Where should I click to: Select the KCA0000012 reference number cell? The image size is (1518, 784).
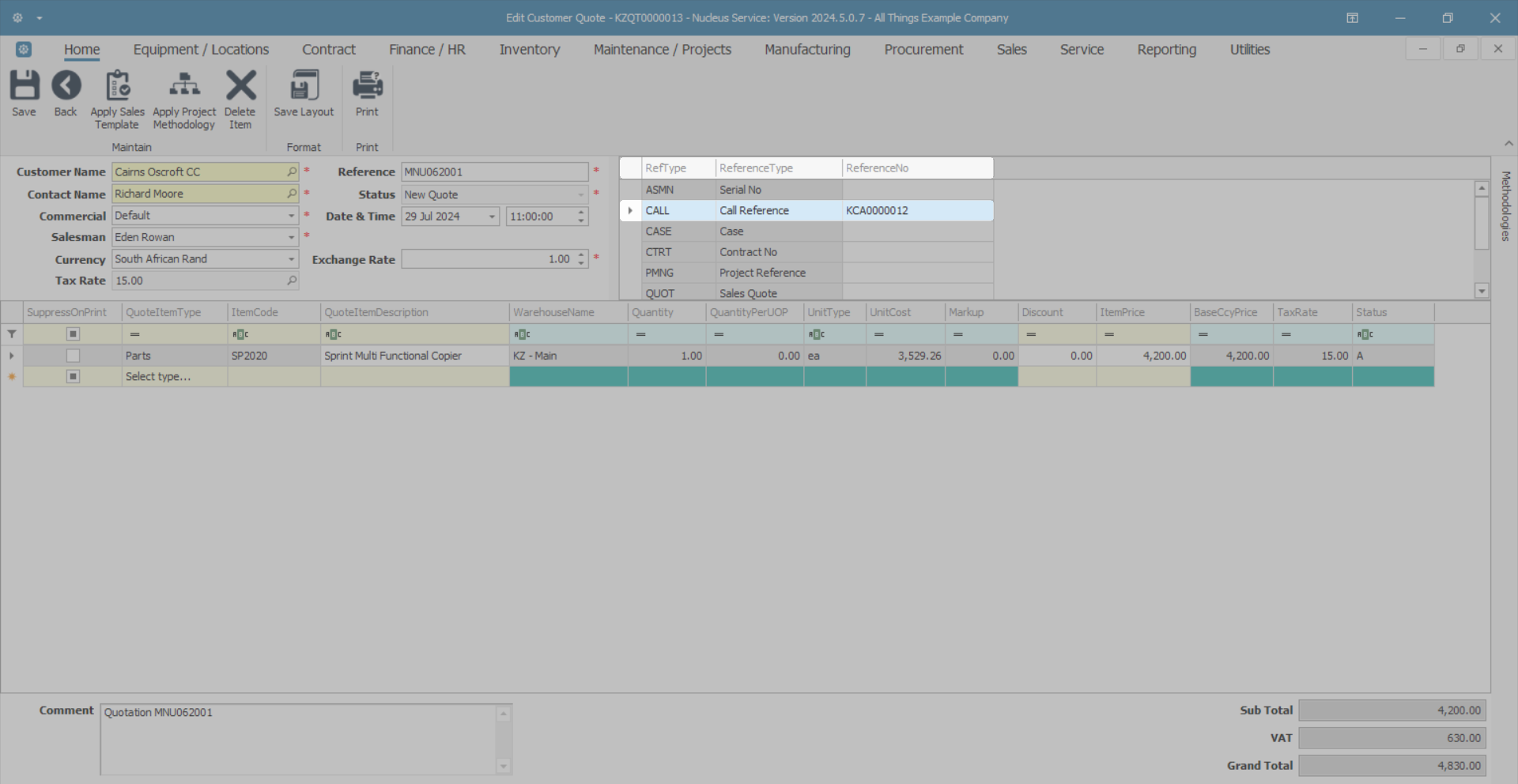coord(917,210)
